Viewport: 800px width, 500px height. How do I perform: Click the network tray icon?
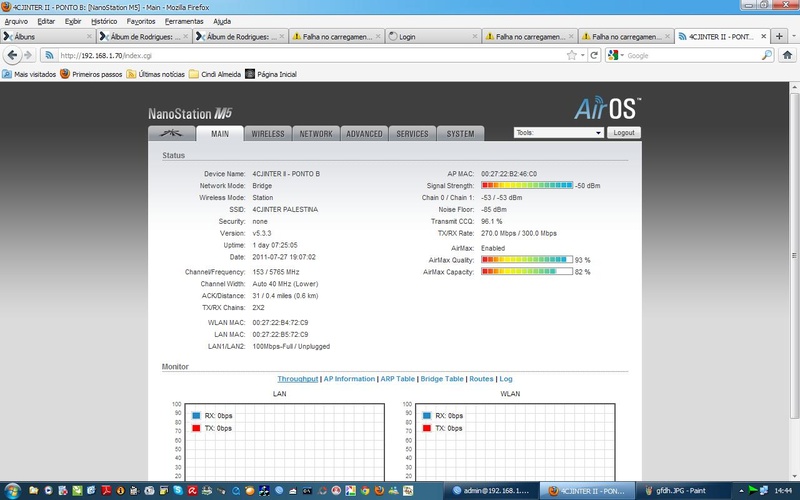(765, 491)
